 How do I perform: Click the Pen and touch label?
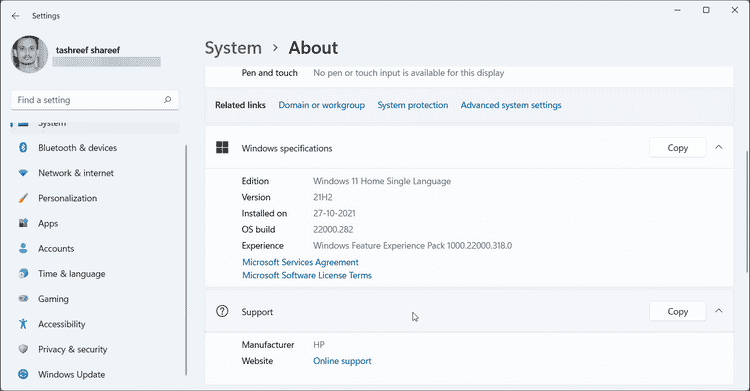coord(270,73)
